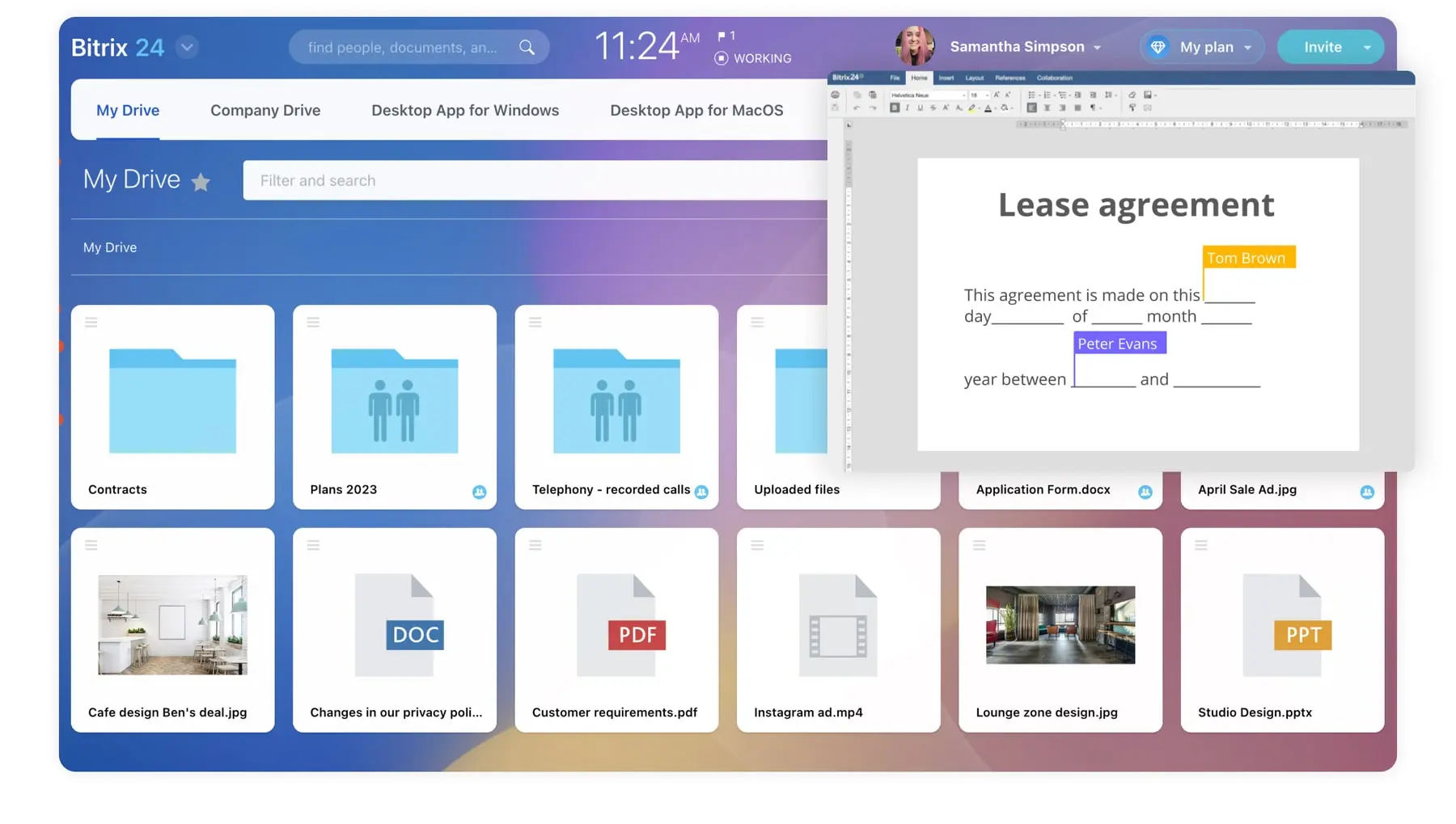The image size is (1456, 824).
Task: Open the menu icon on Studio Design.pptx card
Action: 1200,546
